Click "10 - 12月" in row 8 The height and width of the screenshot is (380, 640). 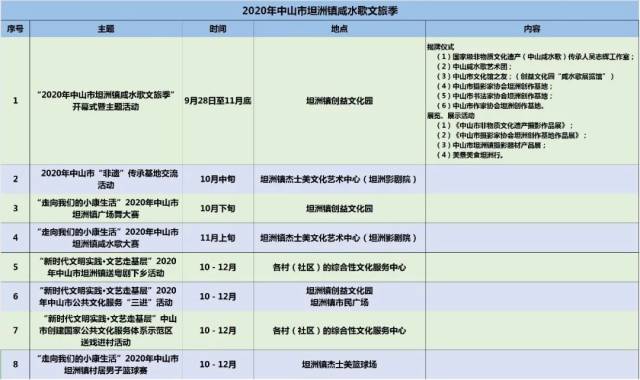218,364
